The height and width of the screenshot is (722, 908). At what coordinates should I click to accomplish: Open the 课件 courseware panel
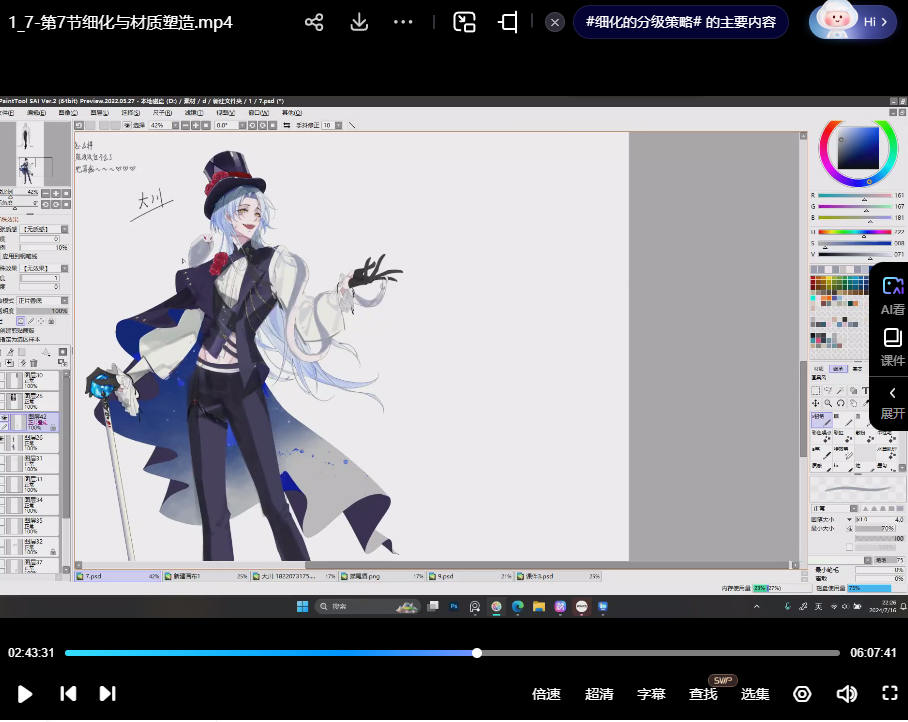pyautogui.click(x=891, y=347)
